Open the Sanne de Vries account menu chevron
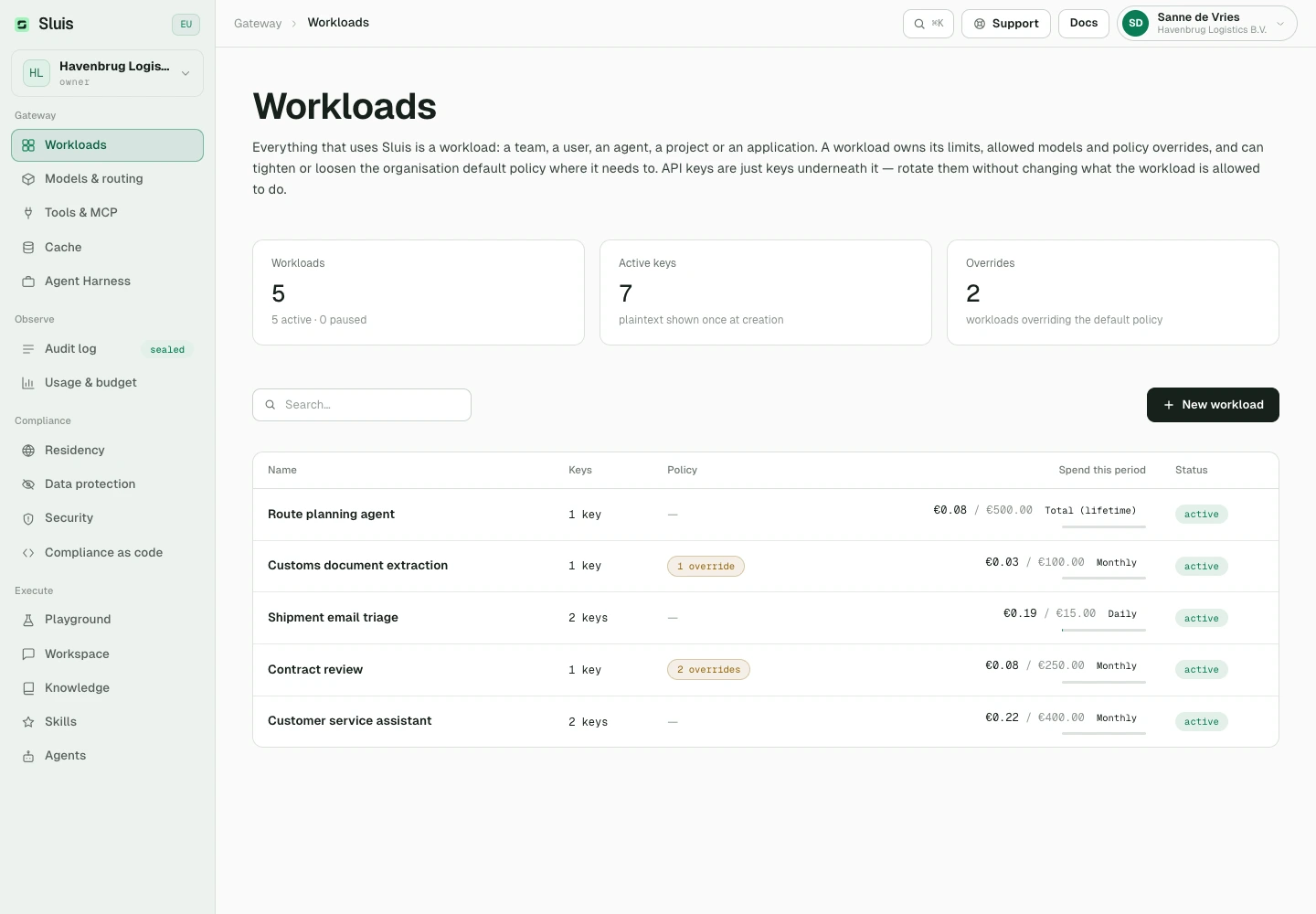This screenshot has height=914, width=1316. (1280, 24)
